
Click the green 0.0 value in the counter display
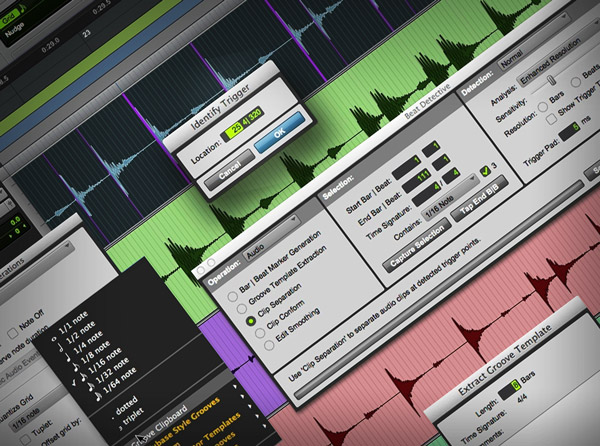tap(15, 221)
